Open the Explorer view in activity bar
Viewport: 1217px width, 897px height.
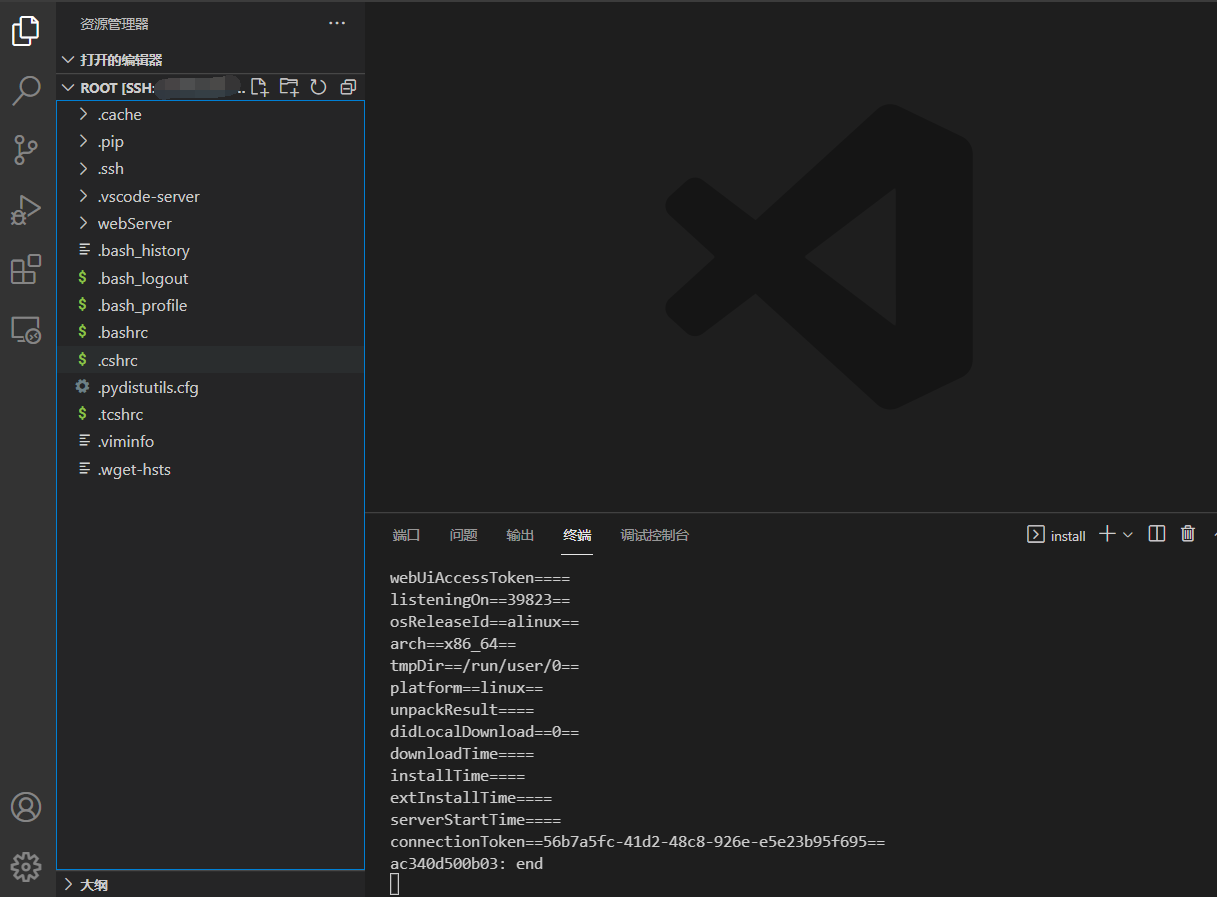click(x=26, y=31)
